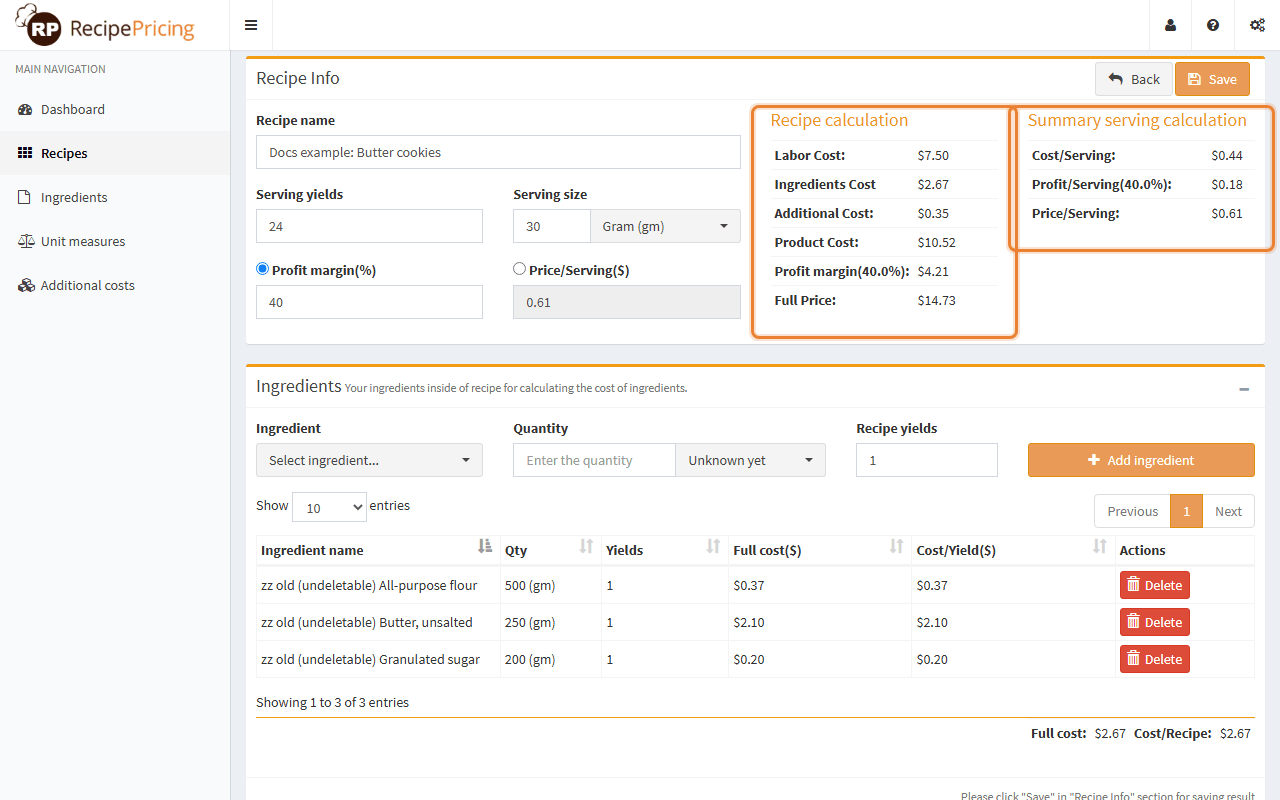1280x800 pixels.
Task: Focus the Price/Serving value field
Action: point(627,302)
